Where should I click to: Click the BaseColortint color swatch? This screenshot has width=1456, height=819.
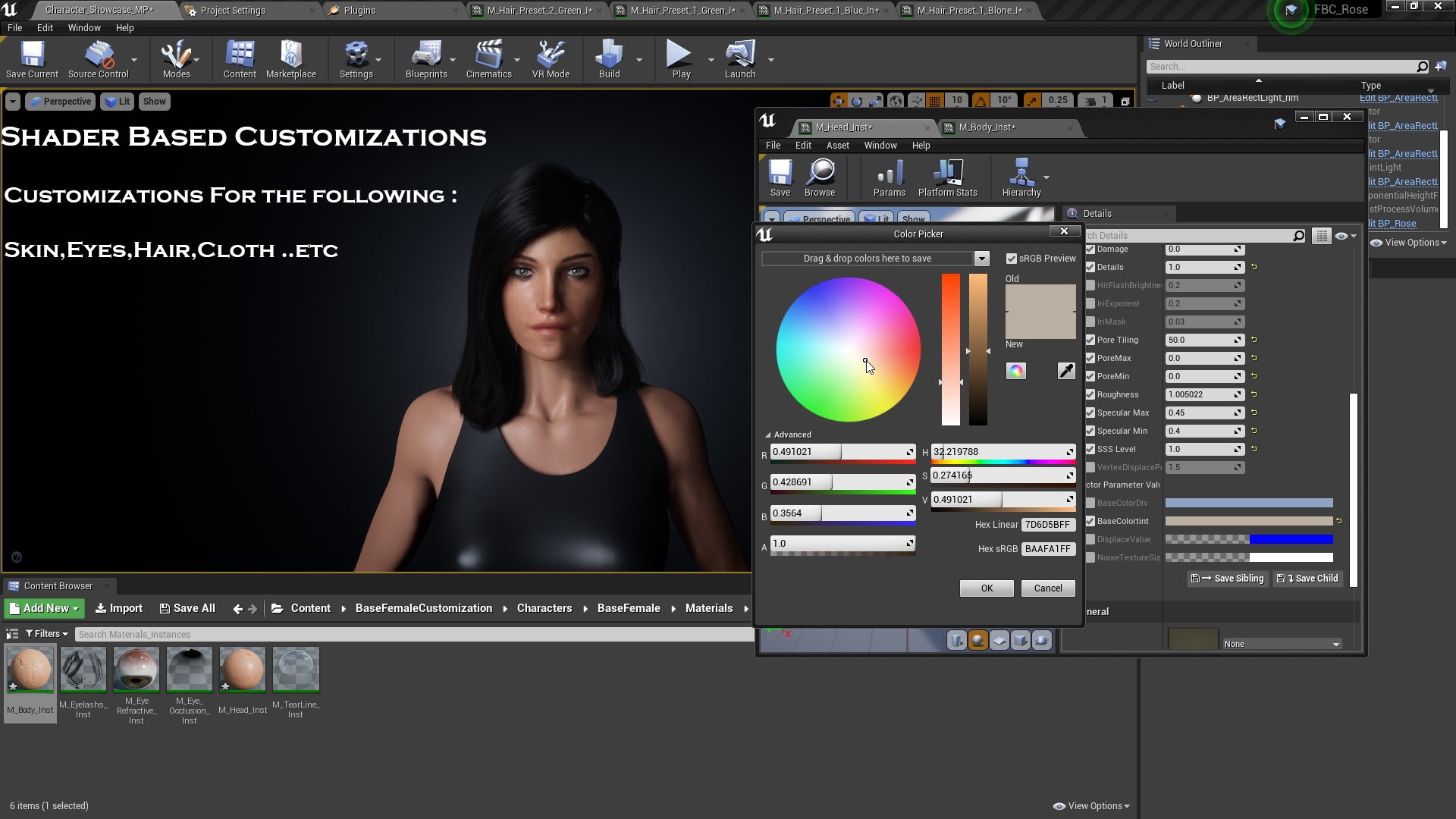[1250, 521]
